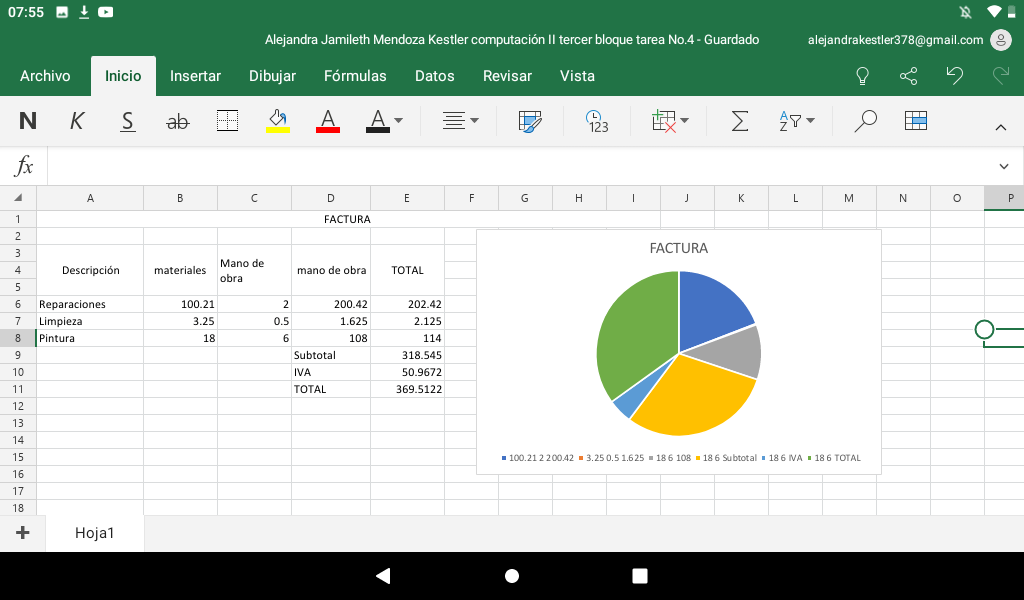Open the text alignment dropdown
Screen dimensions: 1024x600
point(460,121)
